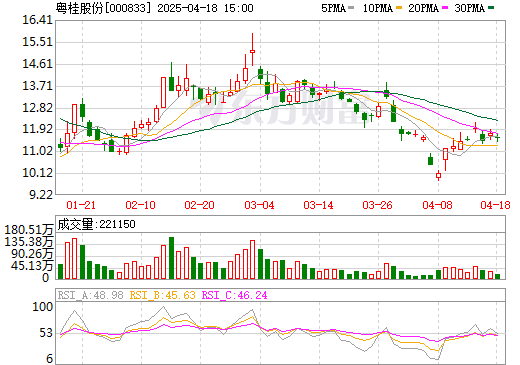Select the 01-21 date axis label
The height and width of the screenshot is (365, 520).
click(81, 205)
